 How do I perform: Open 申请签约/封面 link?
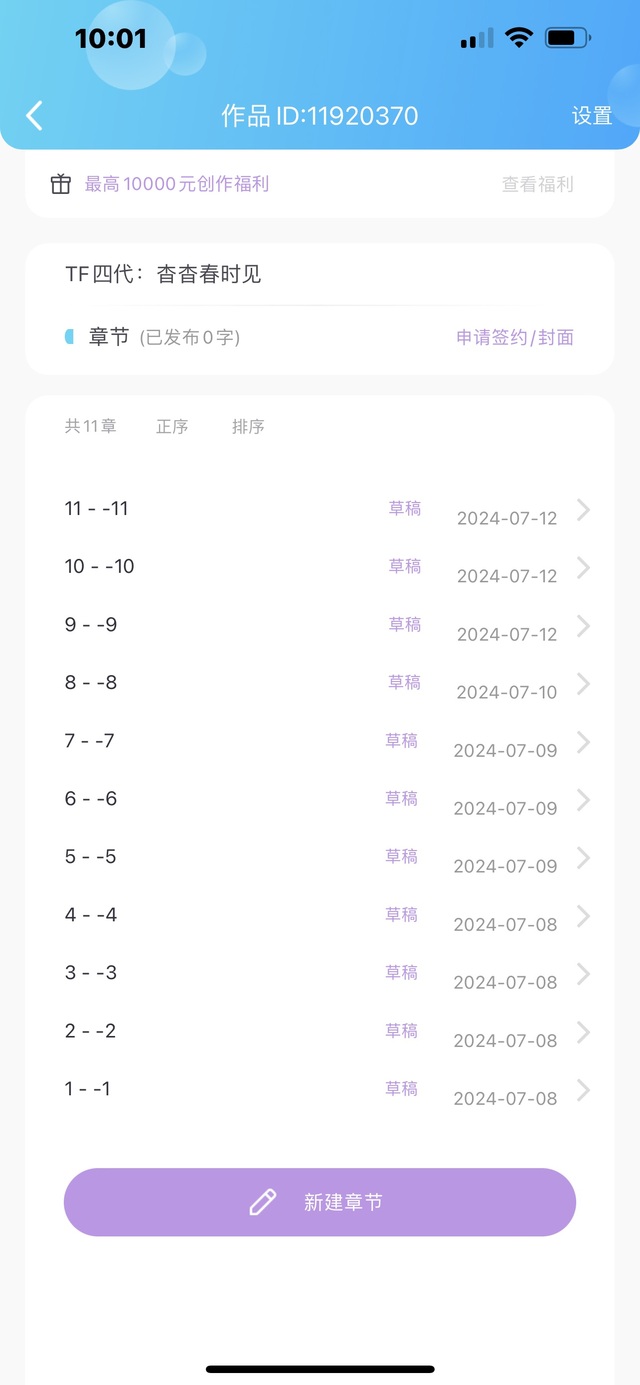[515, 337]
